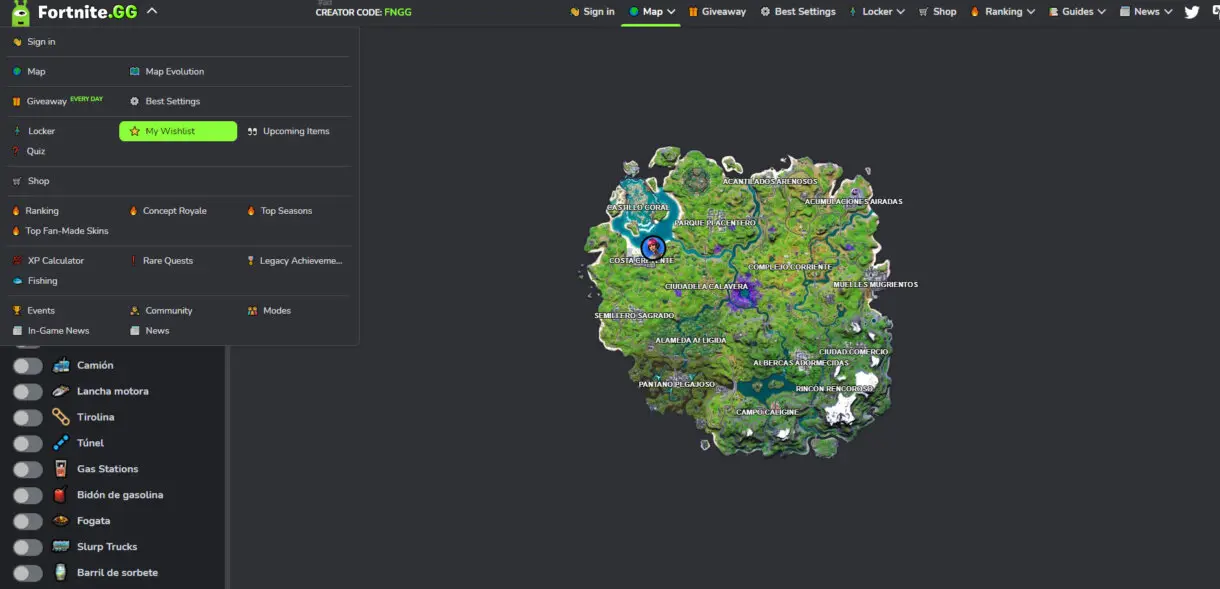Open News in the dropdown menu
The height and width of the screenshot is (589, 1220).
pos(149,331)
